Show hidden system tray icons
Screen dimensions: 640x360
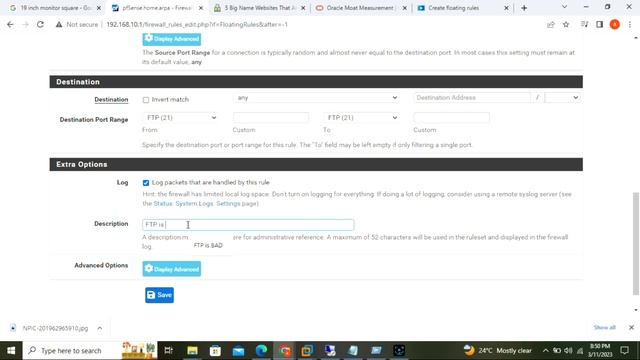[546, 350]
